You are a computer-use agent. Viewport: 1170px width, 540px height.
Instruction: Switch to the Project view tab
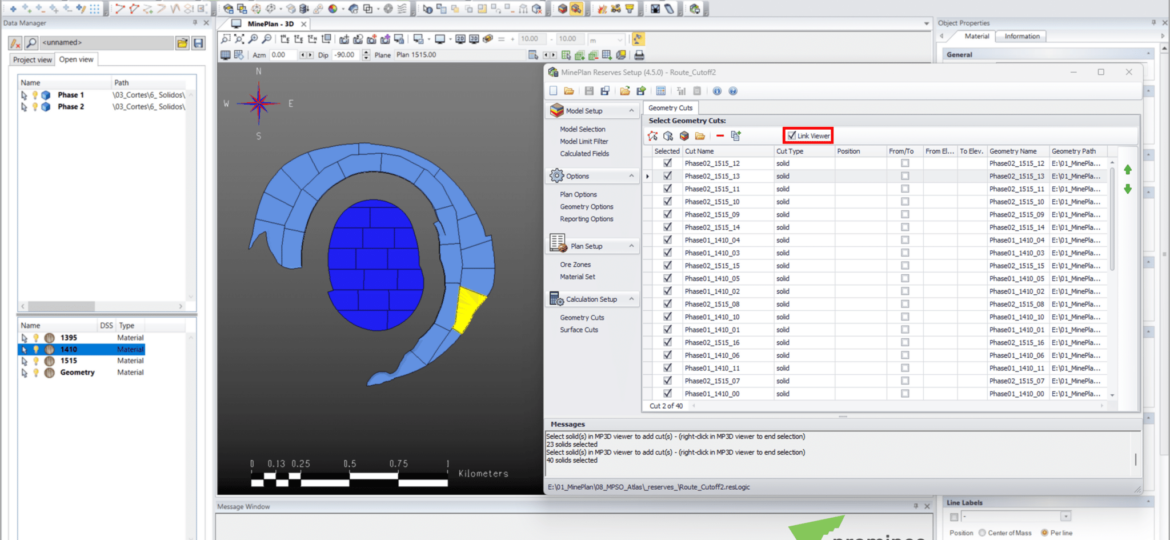point(33,60)
